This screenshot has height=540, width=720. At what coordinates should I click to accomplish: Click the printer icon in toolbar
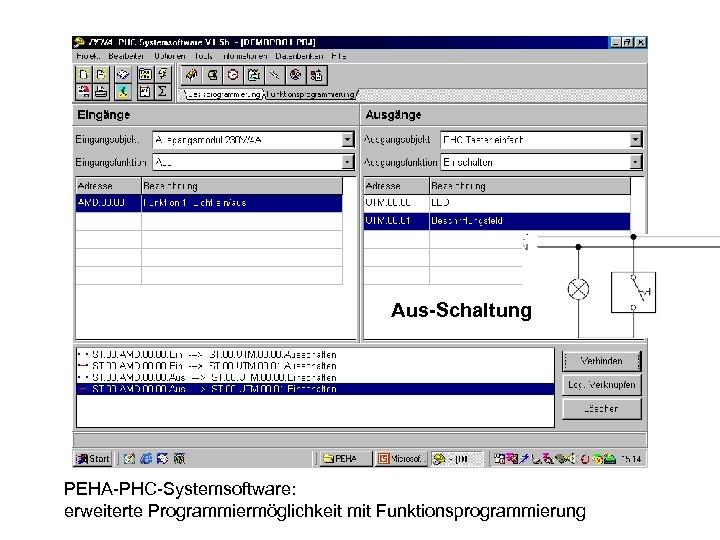click(x=101, y=91)
